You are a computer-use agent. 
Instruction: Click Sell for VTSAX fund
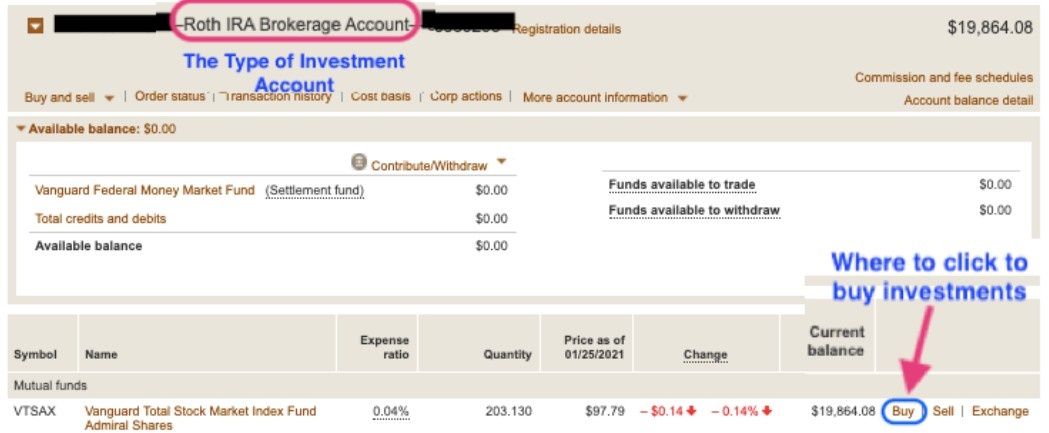[943, 411]
